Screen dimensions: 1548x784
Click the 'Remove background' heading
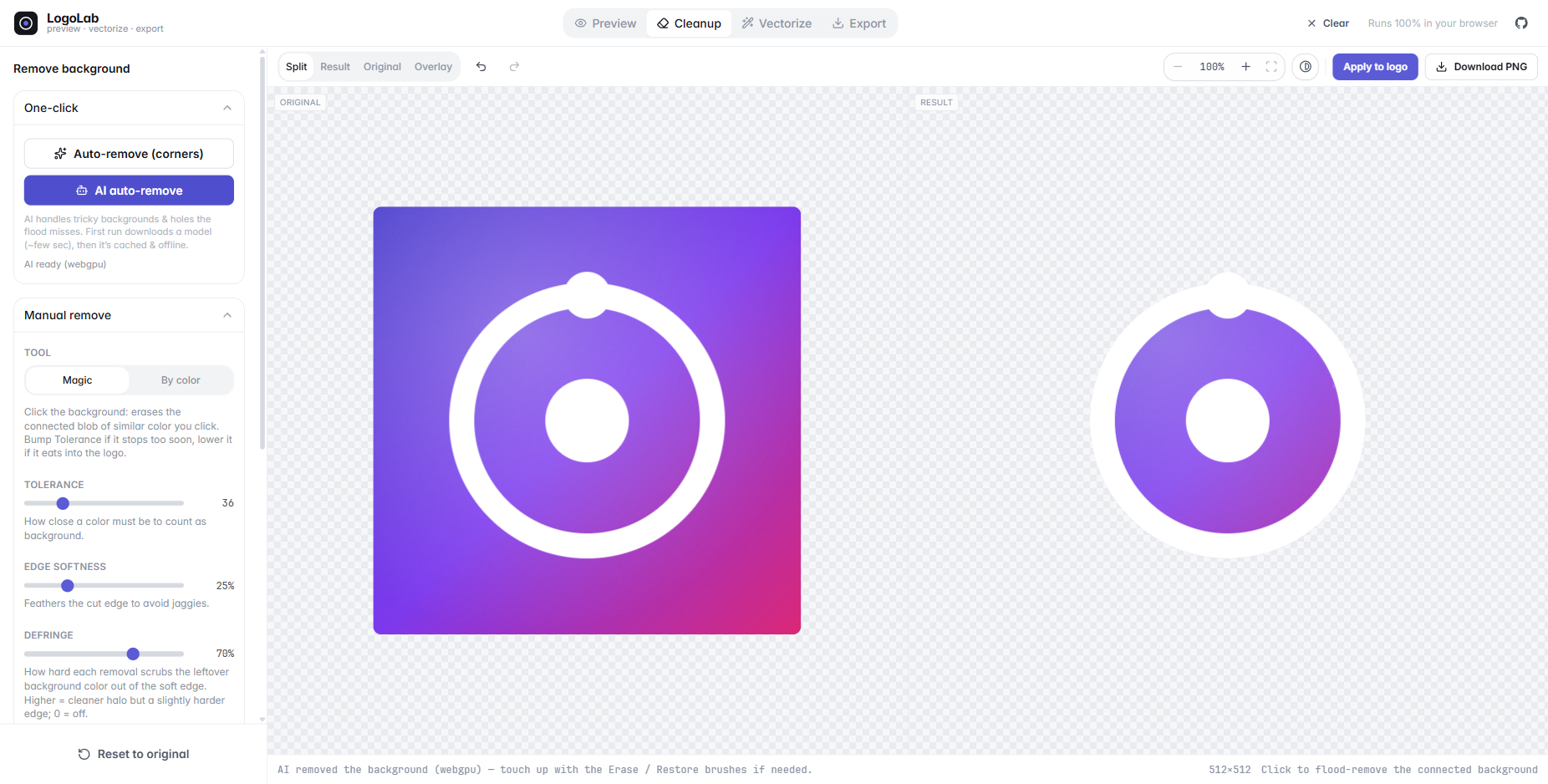click(72, 69)
